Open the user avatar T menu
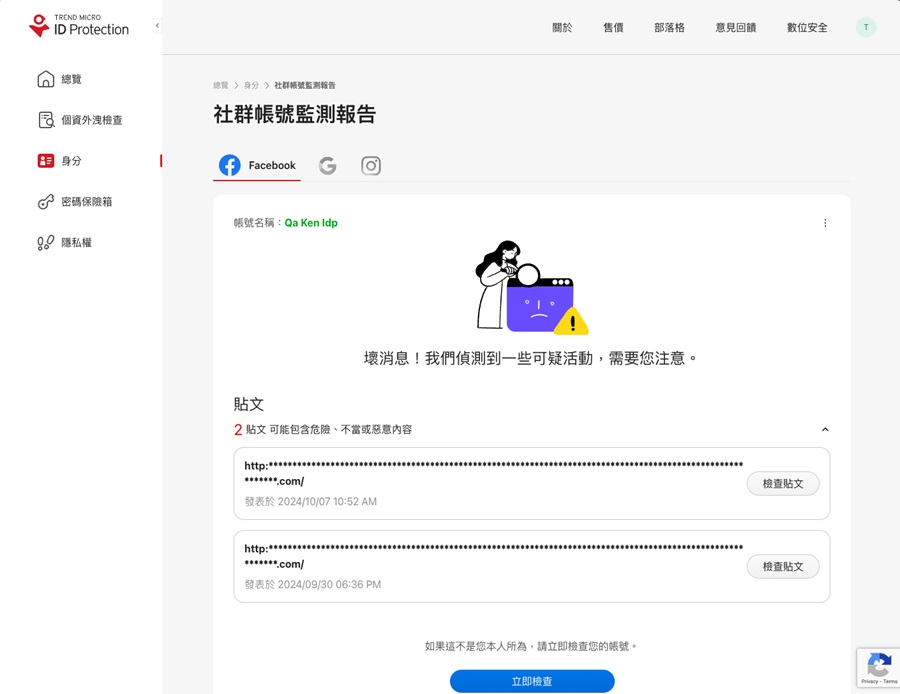900x694 pixels. pos(866,28)
